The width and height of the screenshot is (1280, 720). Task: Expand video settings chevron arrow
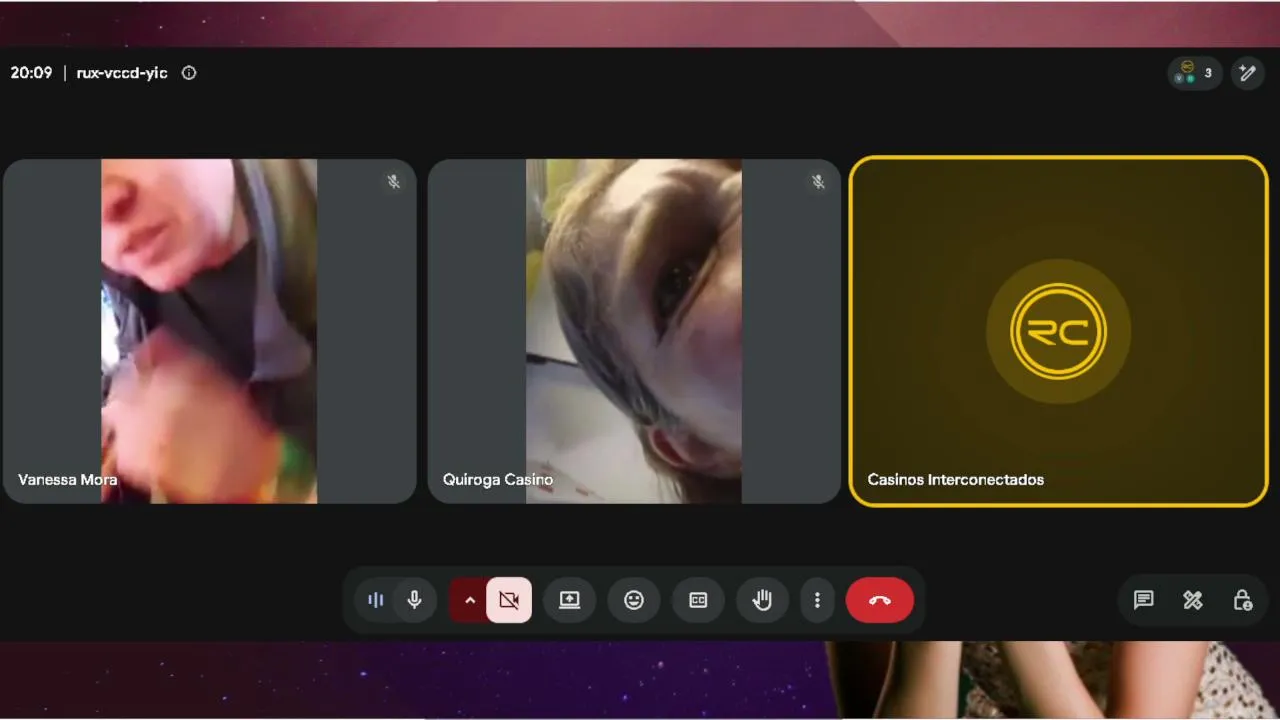pyautogui.click(x=469, y=600)
